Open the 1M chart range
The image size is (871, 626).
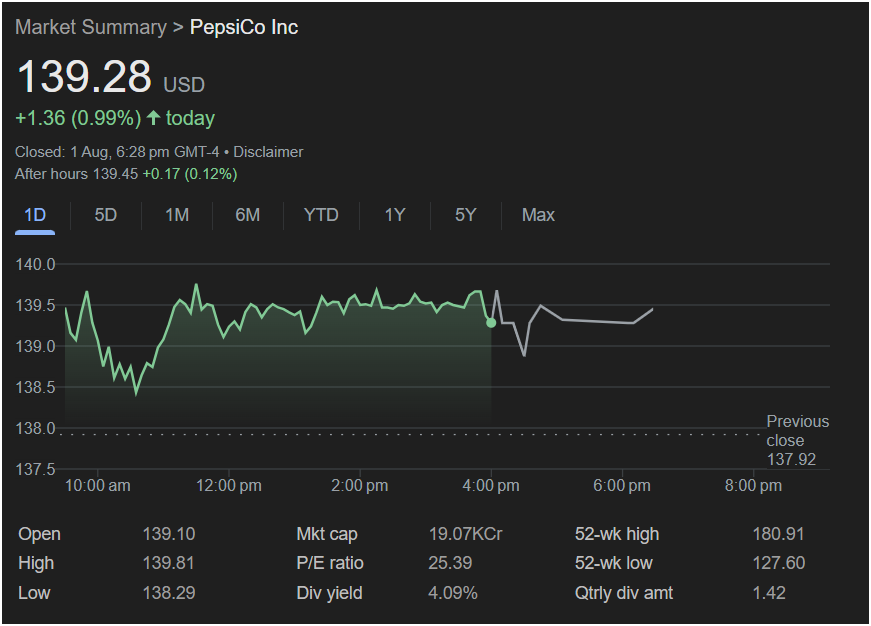[177, 216]
